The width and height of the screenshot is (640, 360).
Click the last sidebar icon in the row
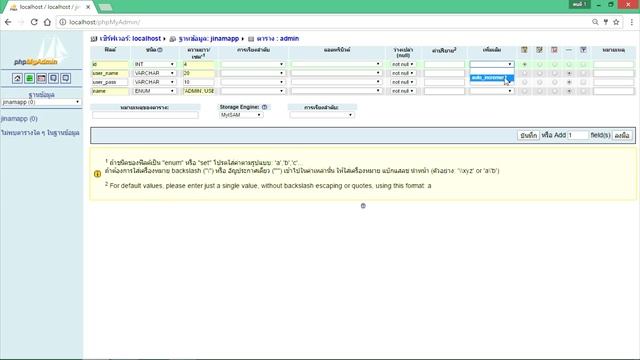point(65,78)
